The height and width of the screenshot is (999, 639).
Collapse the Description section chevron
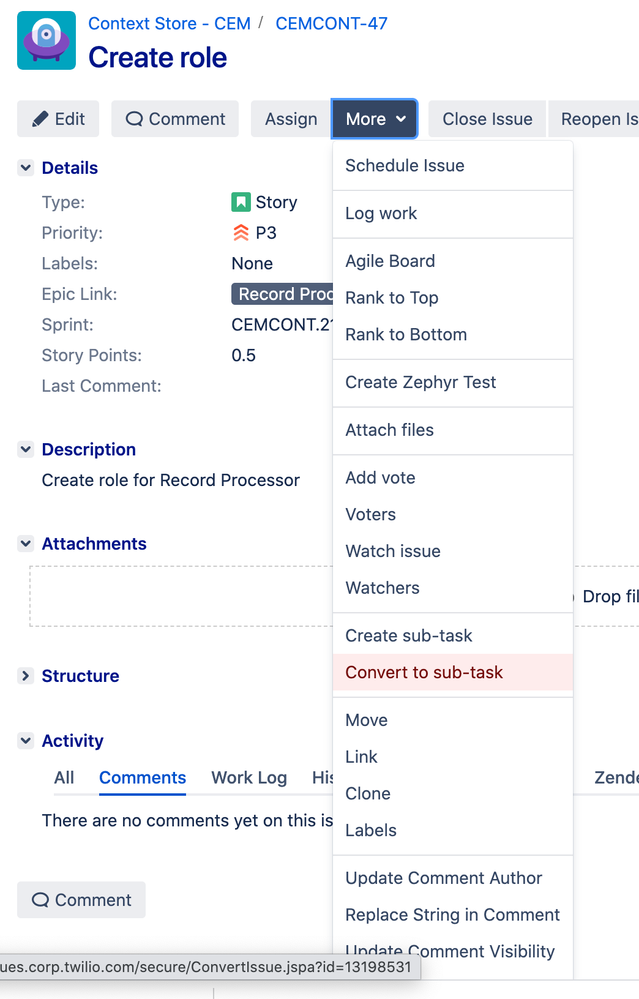25,450
